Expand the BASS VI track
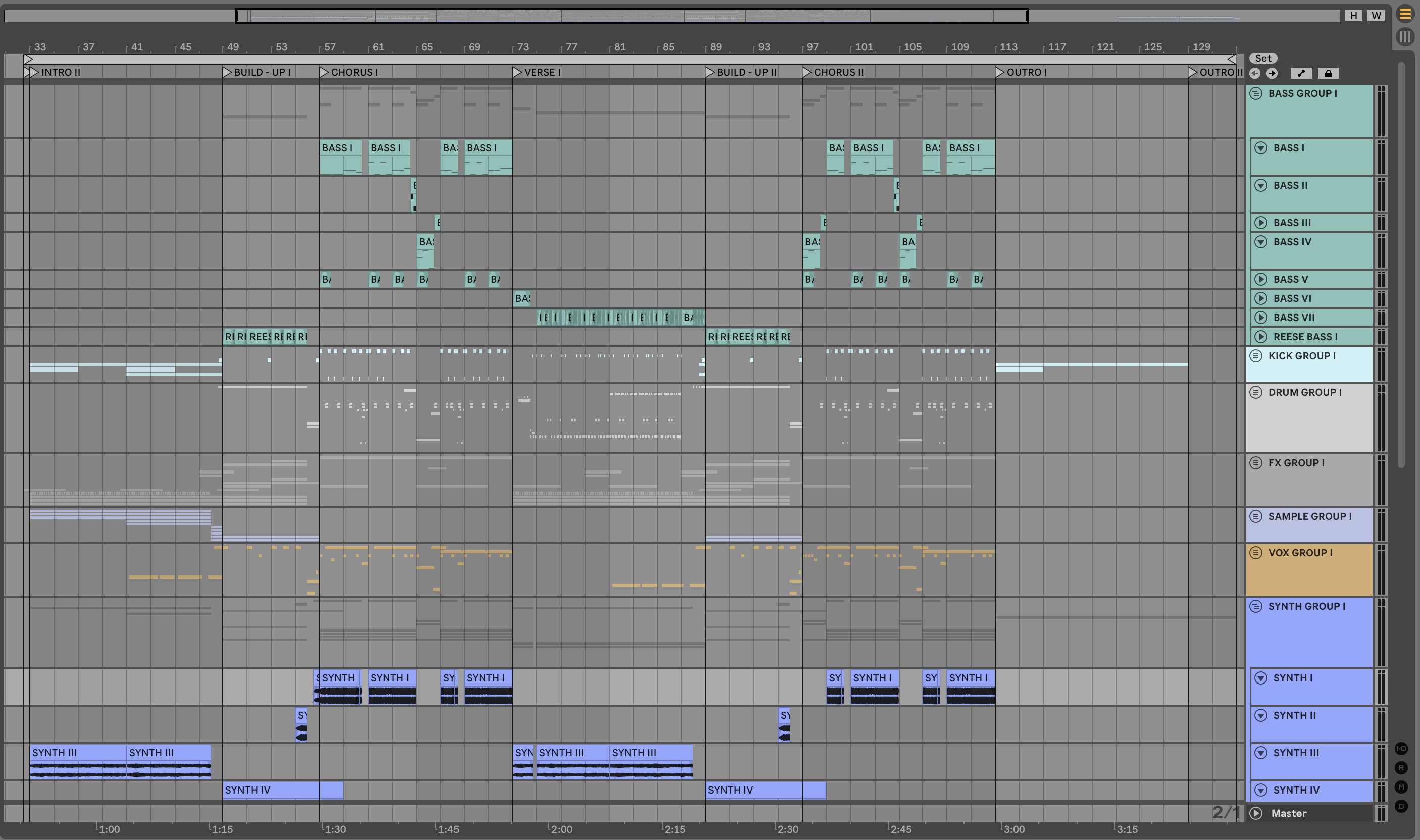 tap(1261, 298)
